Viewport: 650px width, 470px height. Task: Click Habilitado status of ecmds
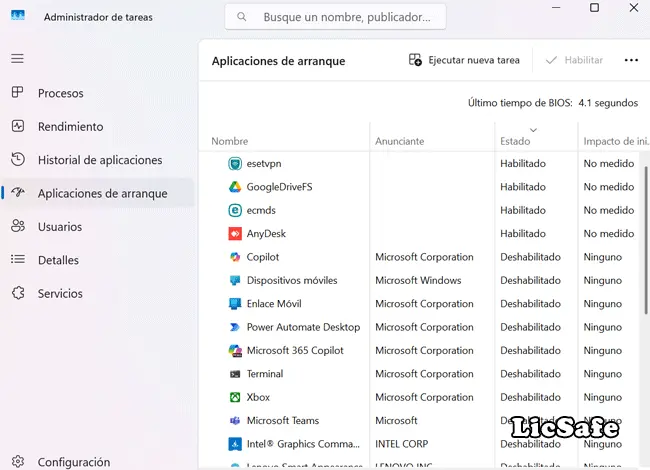(523, 210)
